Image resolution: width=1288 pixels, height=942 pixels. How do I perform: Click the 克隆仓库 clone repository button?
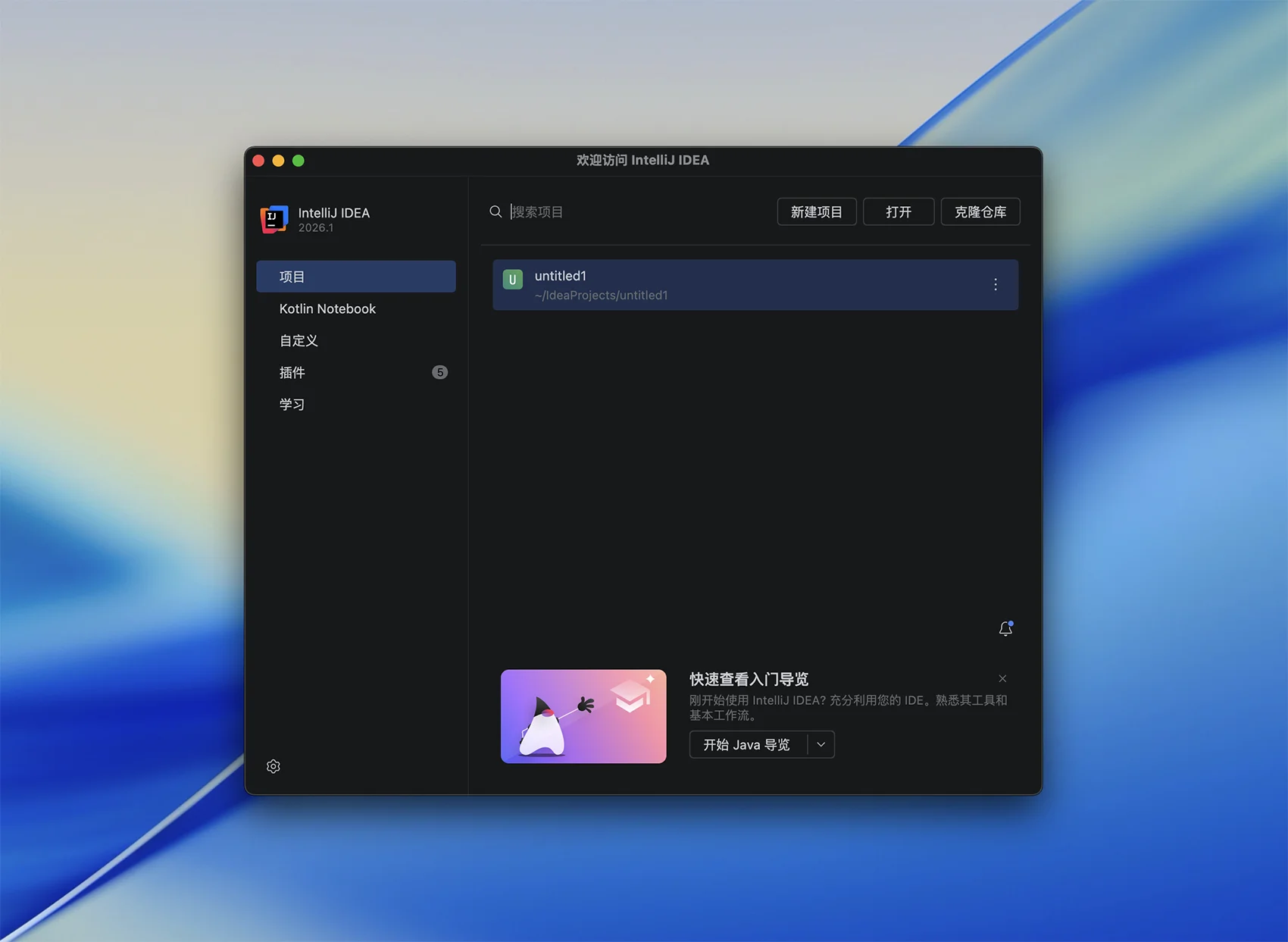(980, 211)
